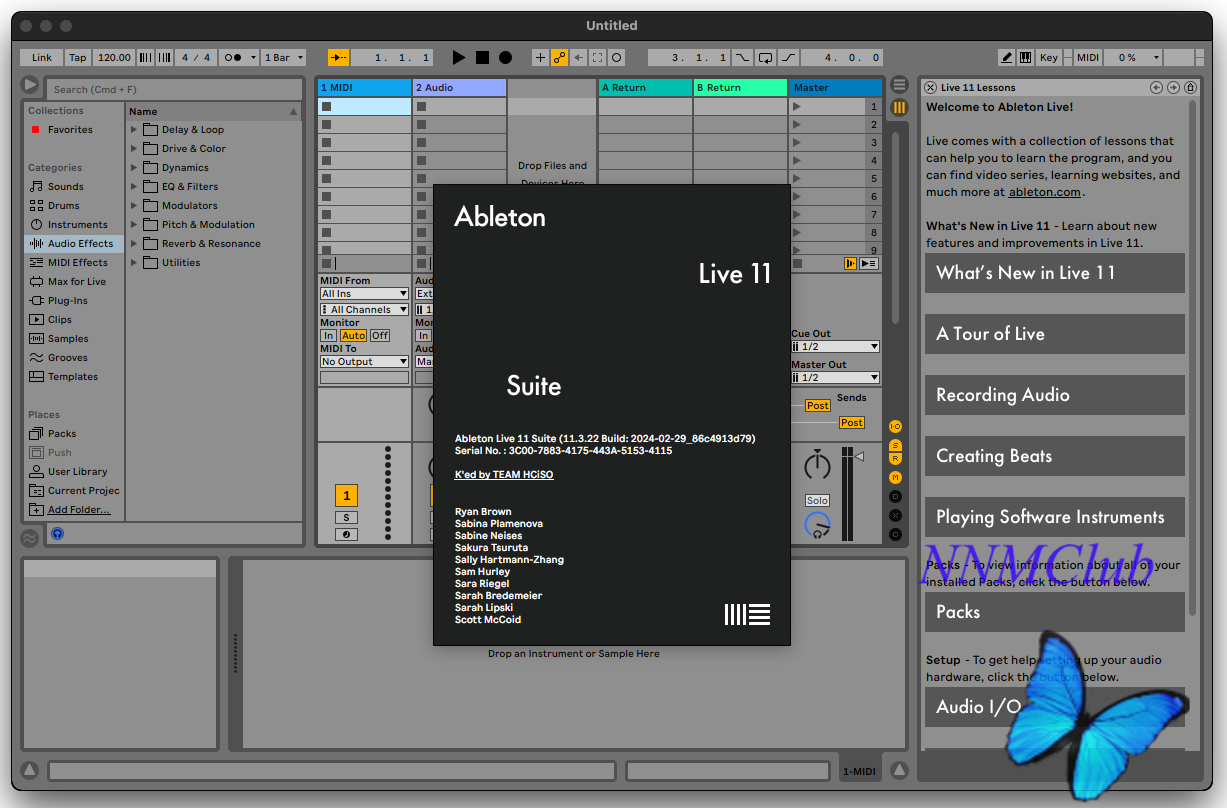Toggle the MIDI map mode switch
The height and width of the screenshot is (808, 1227).
click(1087, 58)
